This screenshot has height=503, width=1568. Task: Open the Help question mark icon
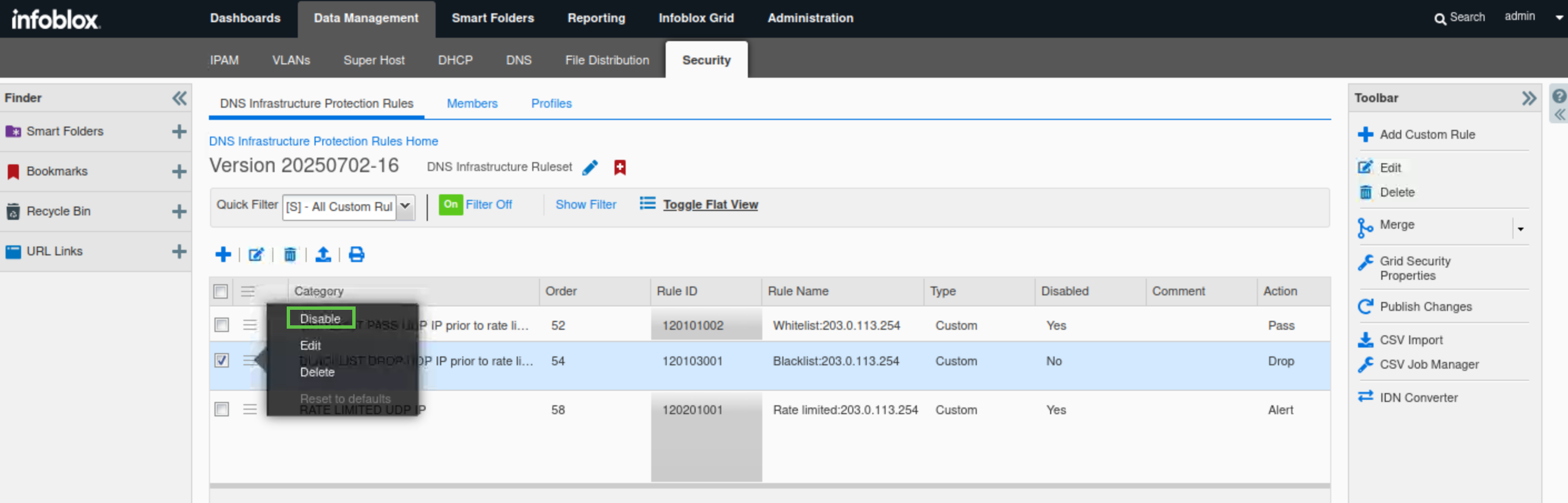tap(1559, 96)
